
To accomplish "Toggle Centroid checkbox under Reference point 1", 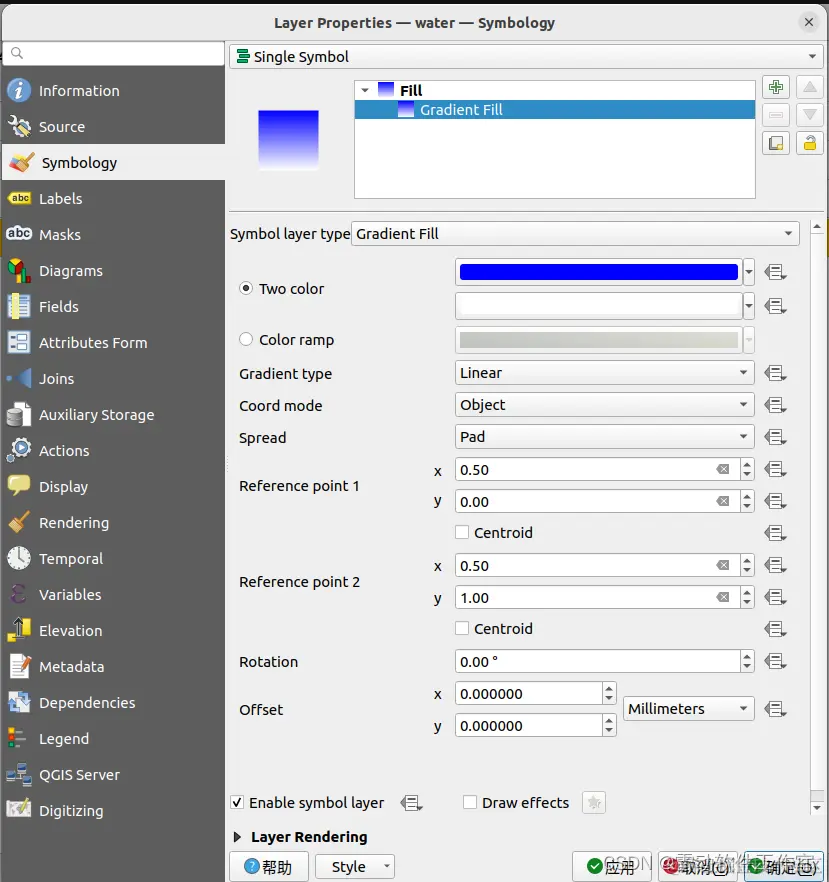I will 462,532.
